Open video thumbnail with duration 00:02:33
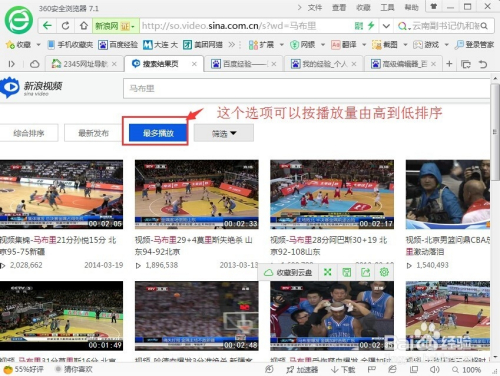The width and height of the screenshot is (500, 376). [197, 195]
